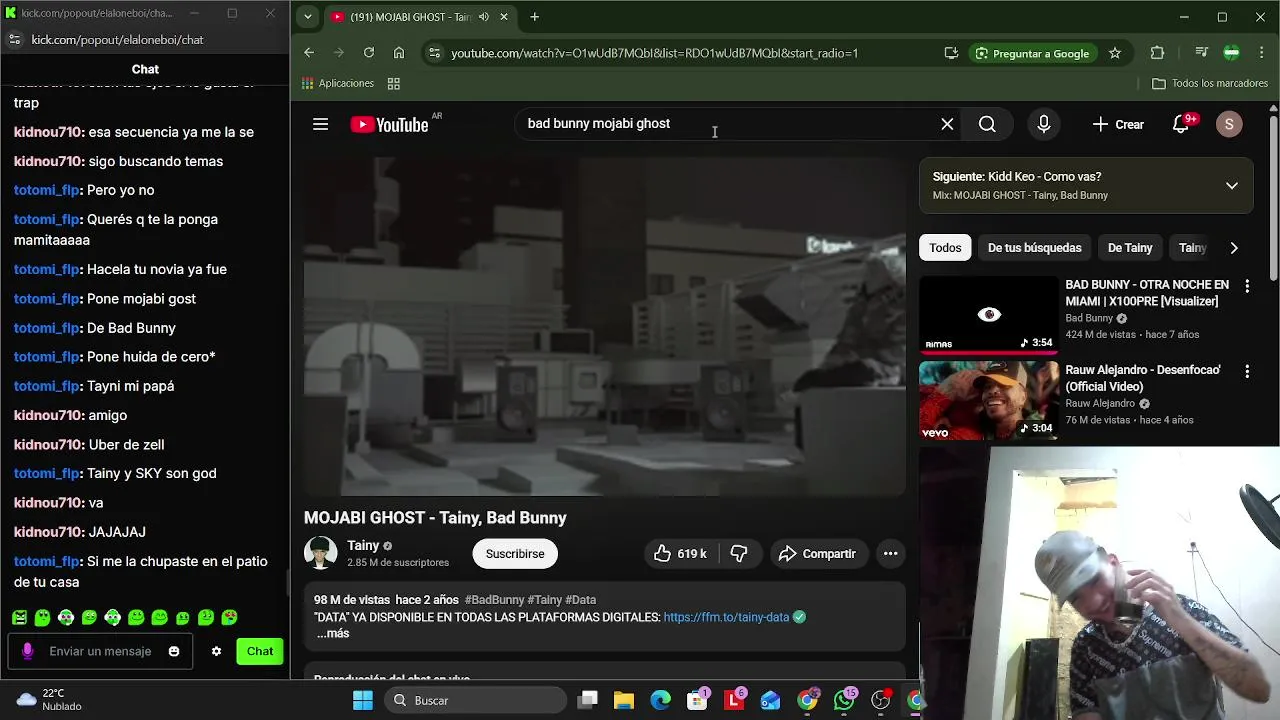Open OTRA NOCHE EN MIAMI thumbnail

tap(989, 315)
